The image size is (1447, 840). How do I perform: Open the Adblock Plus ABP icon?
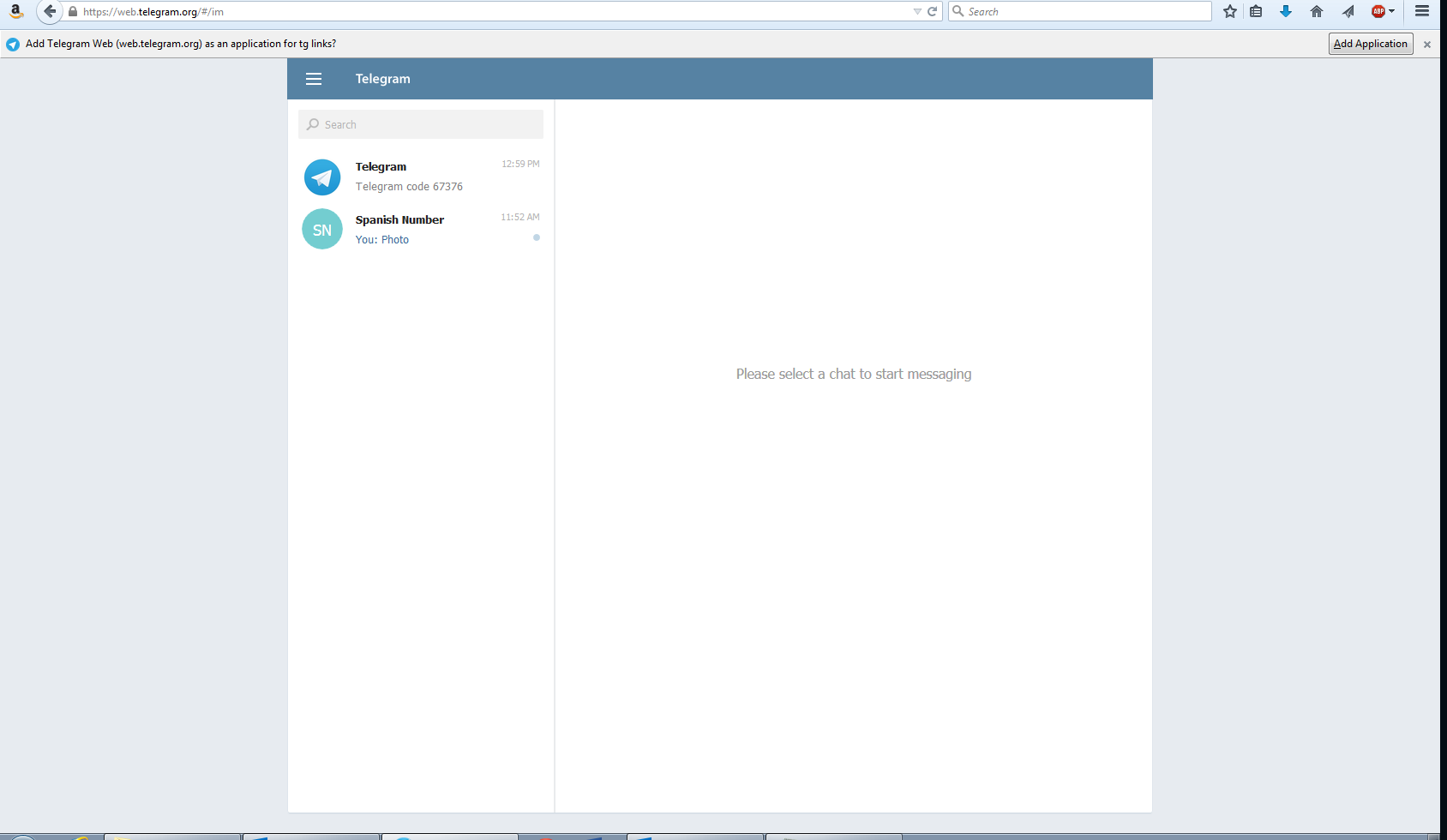1378,11
